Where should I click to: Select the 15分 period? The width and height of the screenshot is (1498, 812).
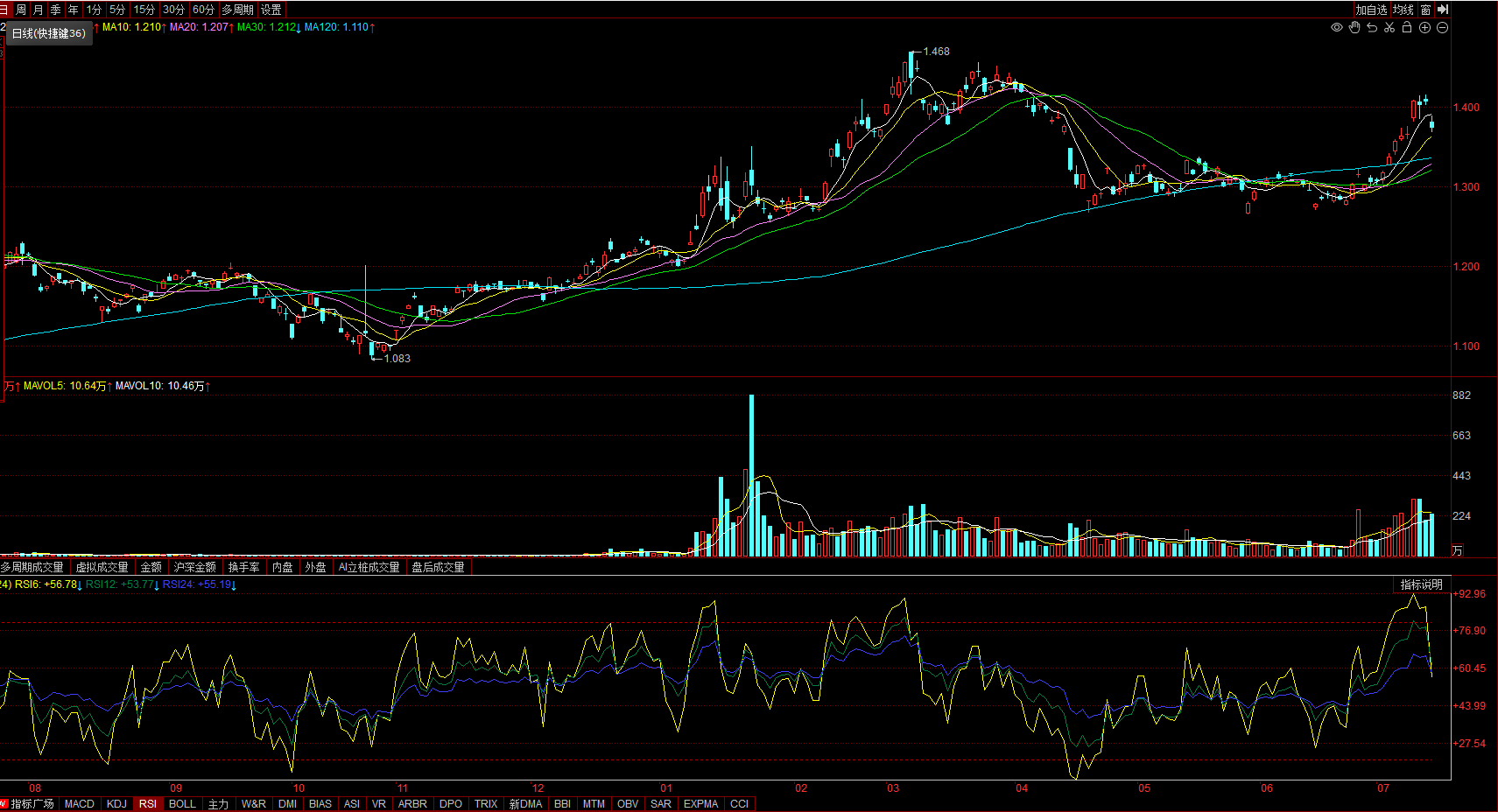pyautogui.click(x=144, y=10)
